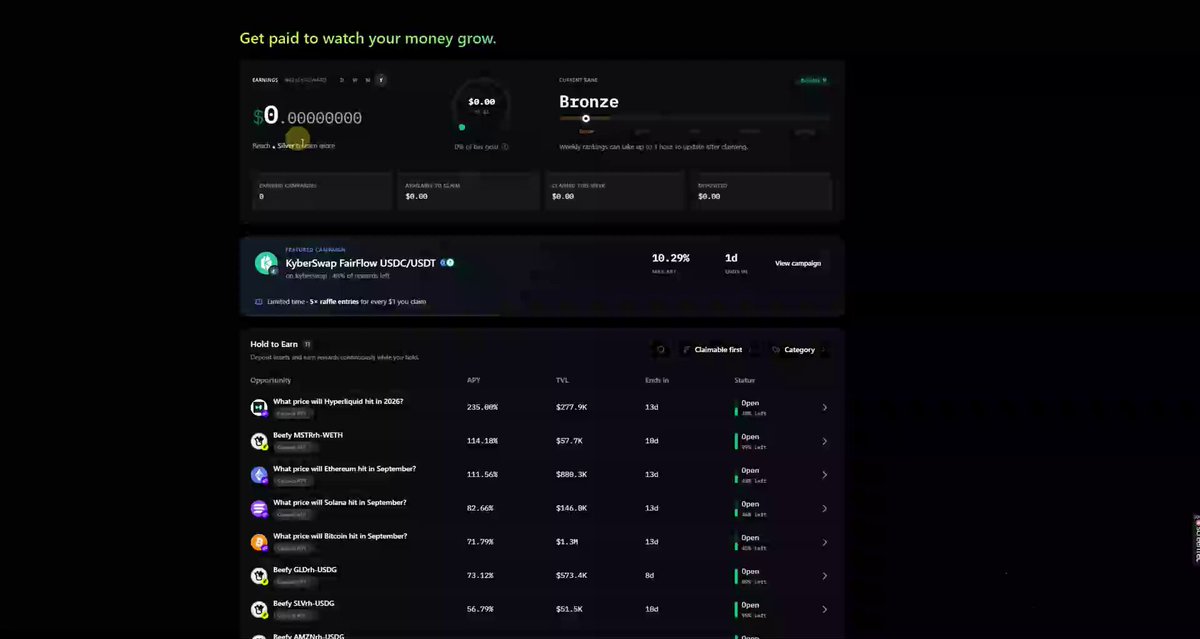
Task: Expand the Beefy SLVrh-USDG row chevron
Action: point(825,609)
